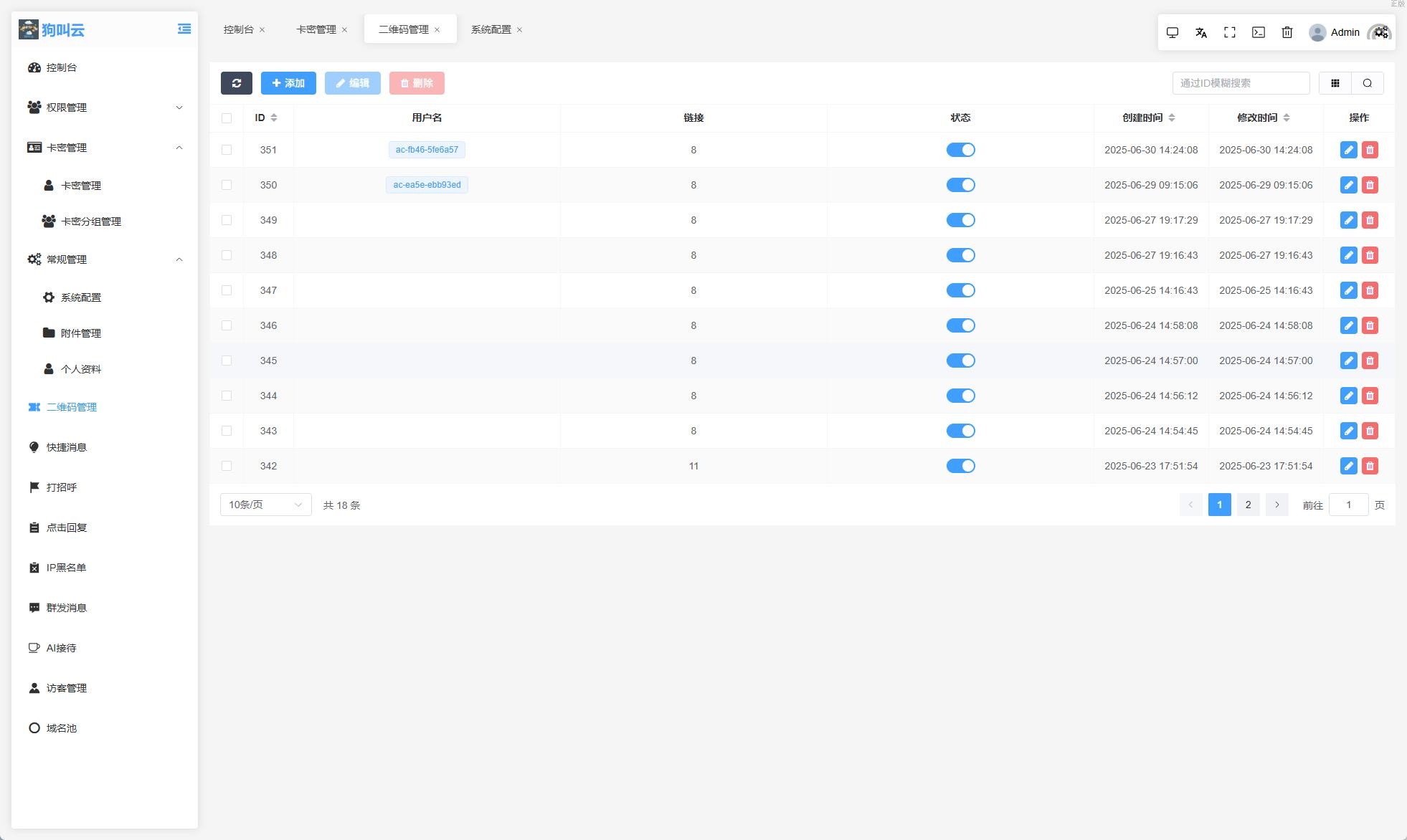Click edit pencil icon for row 351
The height and width of the screenshot is (840, 1407).
click(1348, 150)
